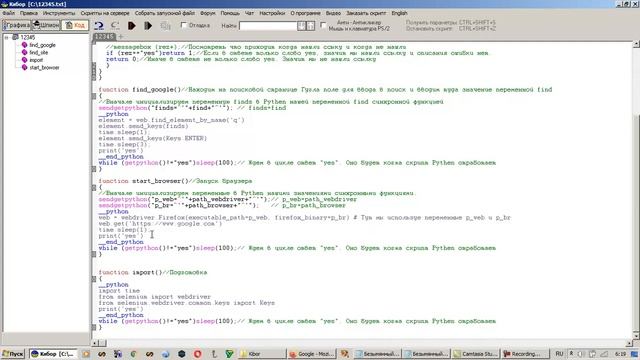Enable the Отладка debug checkbox
The height and width of the screenshot is (360, 640).
(184, 25)
